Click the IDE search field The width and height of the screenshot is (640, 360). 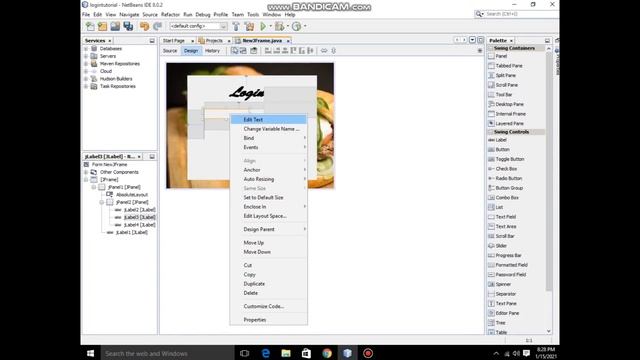pyautogui.click(x=516, y=14)
